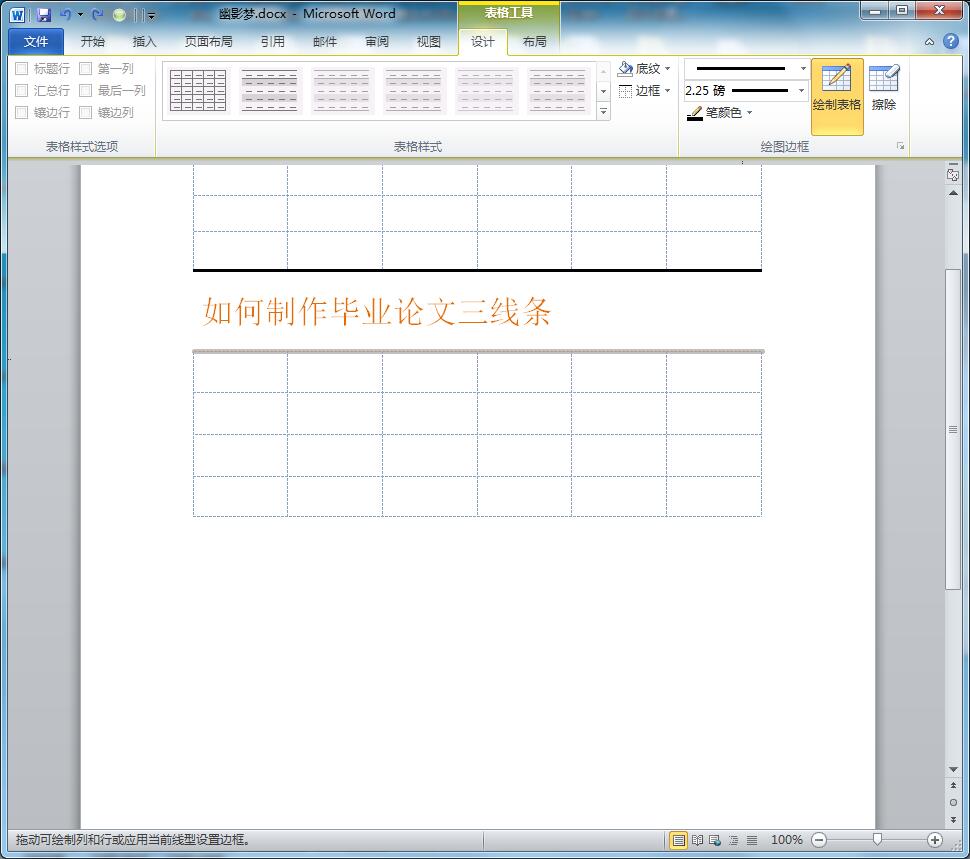Switch to the table Layout (布局) tab
970x859 pixels.
tap(534, 41)
